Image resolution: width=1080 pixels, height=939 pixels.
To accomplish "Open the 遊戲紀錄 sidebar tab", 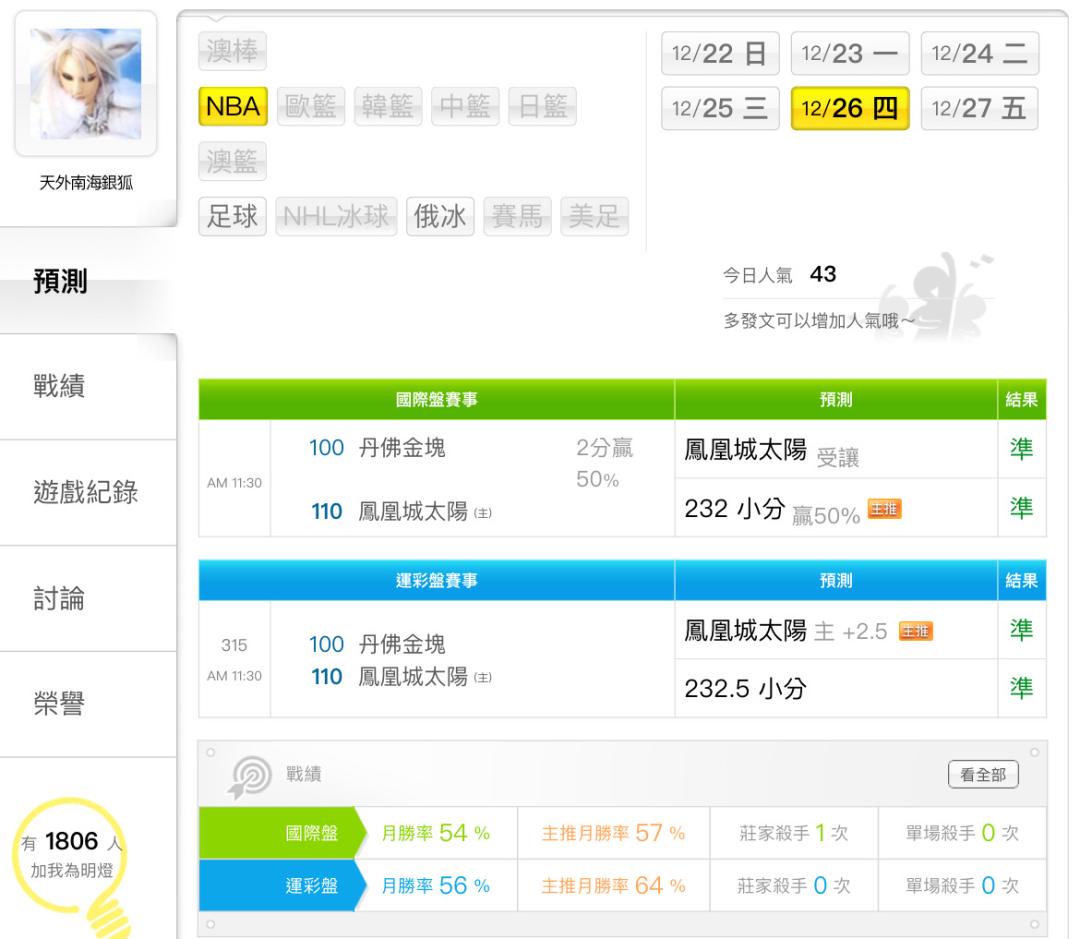I will point(88,492).
